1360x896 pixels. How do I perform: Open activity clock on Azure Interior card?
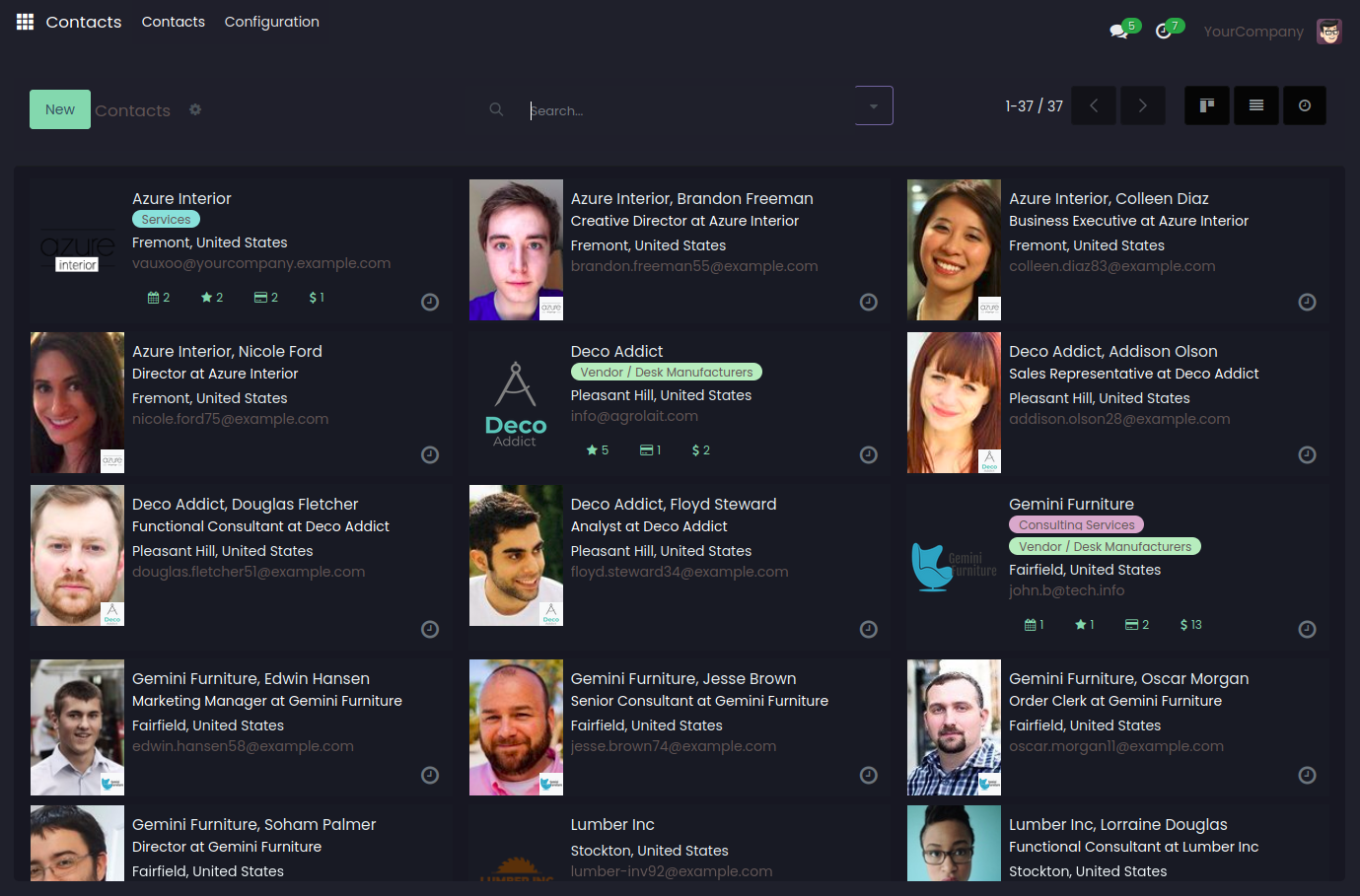click(430, 302)
